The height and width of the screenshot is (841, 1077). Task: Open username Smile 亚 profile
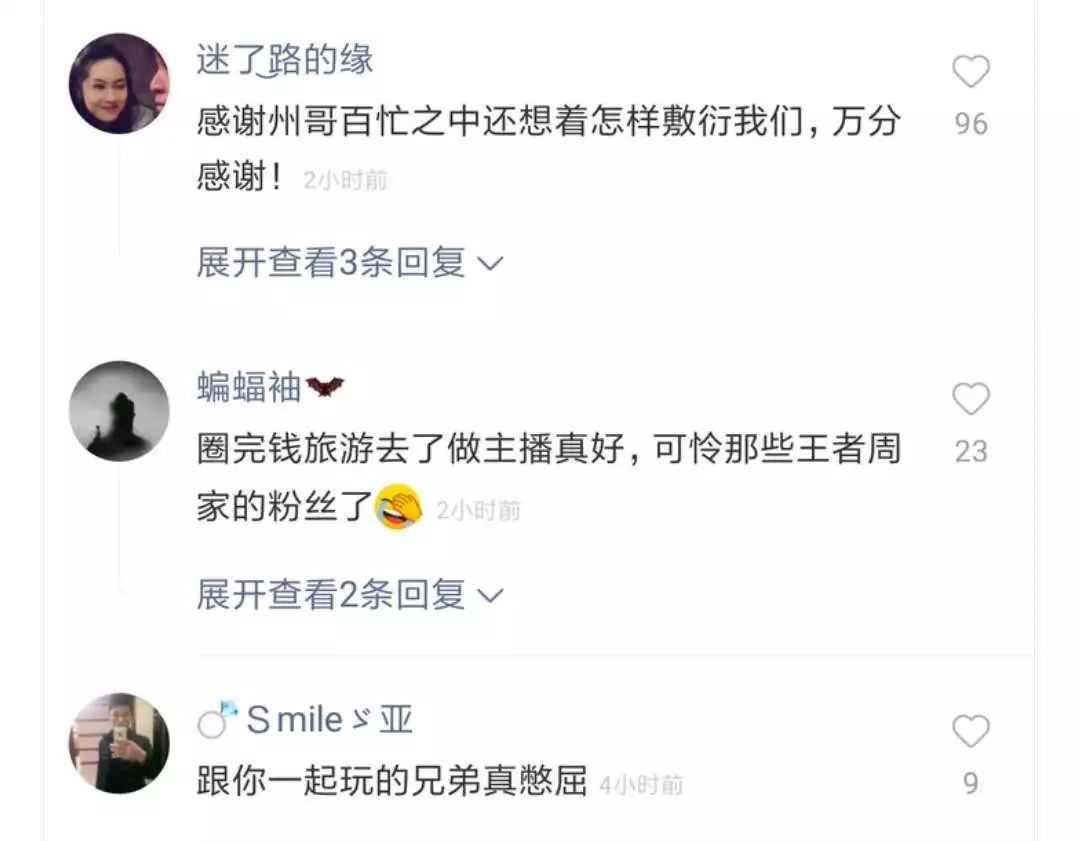[x=329, y=720]
